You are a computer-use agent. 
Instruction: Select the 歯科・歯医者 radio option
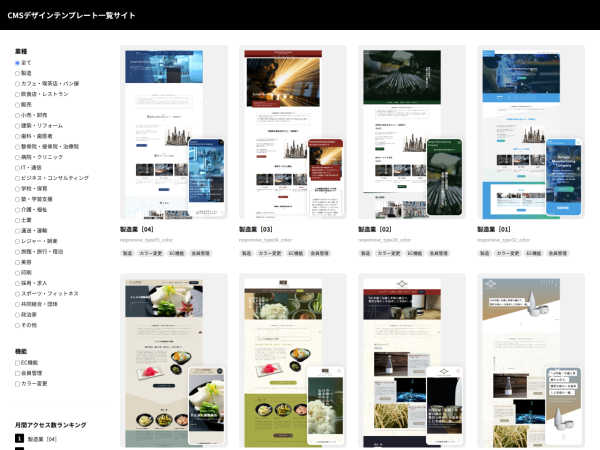17,136
